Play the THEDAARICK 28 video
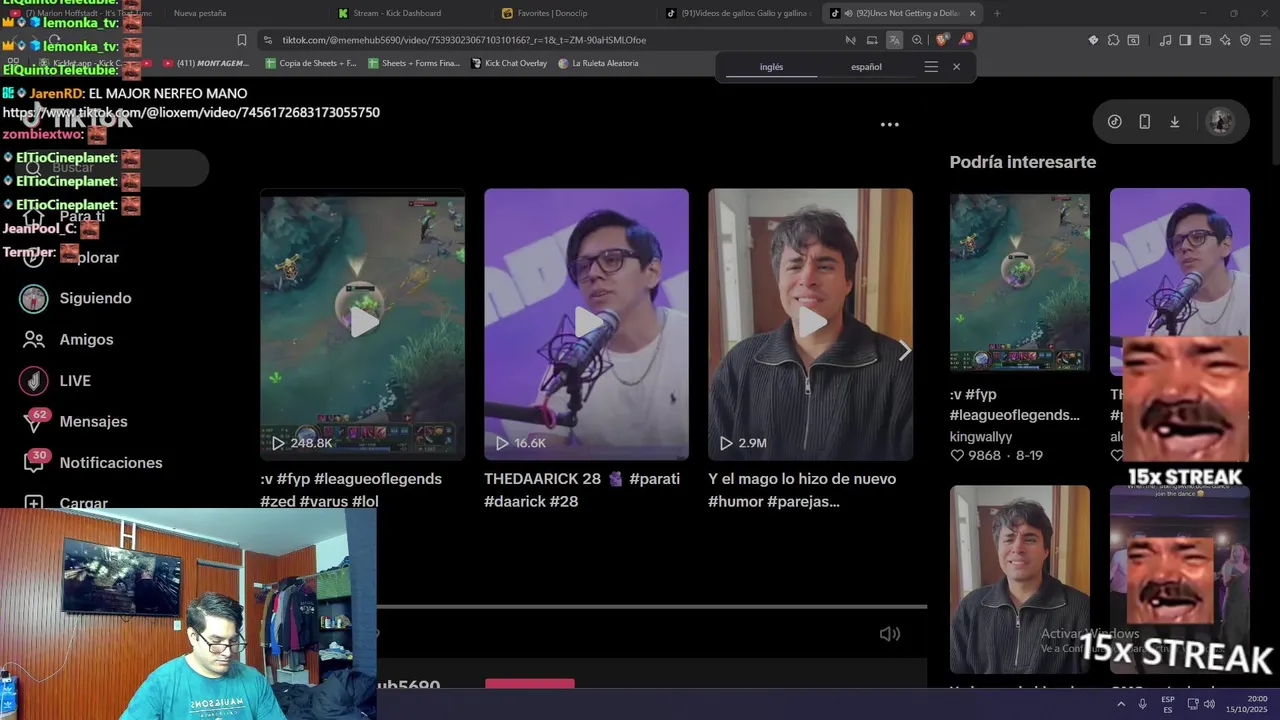Viewport: 1280px width, 720px height. tap(586, 324)
